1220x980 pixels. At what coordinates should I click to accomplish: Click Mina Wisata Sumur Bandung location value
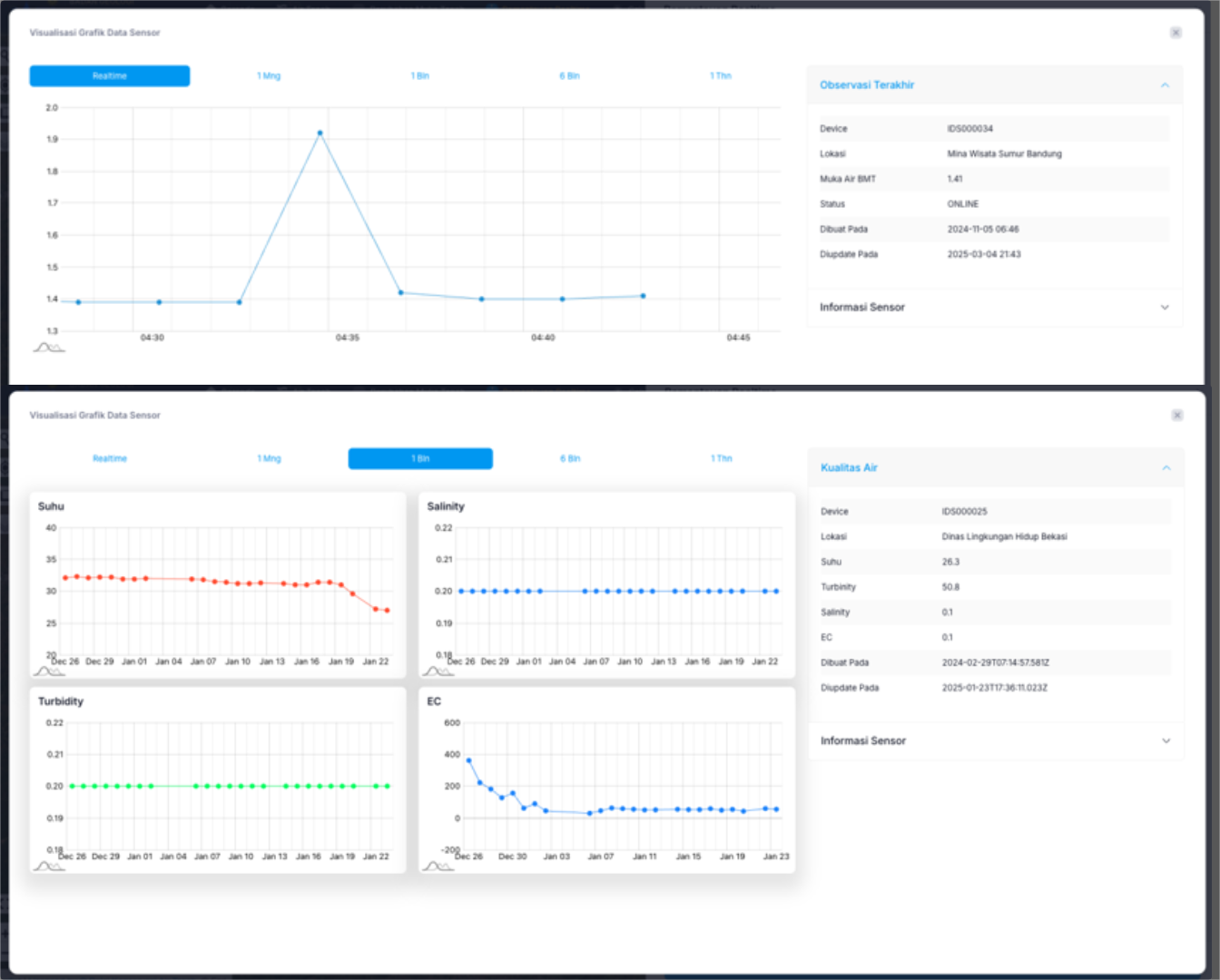click(1004, 154)
